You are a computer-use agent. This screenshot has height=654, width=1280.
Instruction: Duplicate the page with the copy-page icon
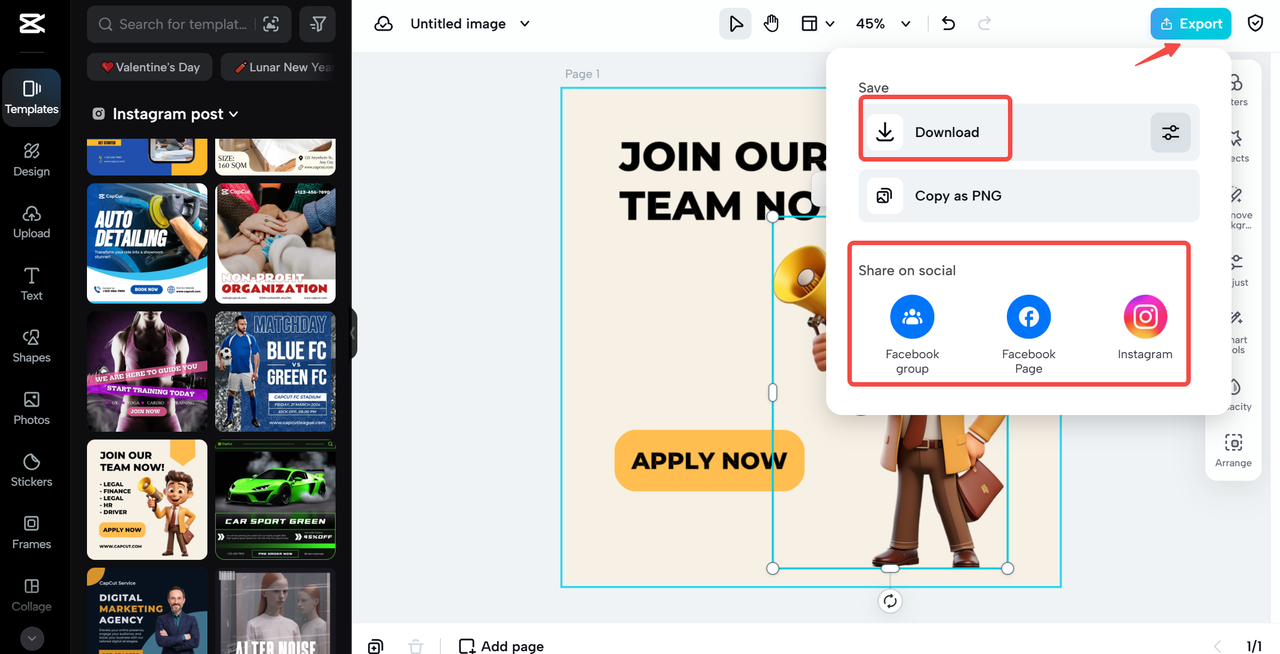tap(375, 646)
